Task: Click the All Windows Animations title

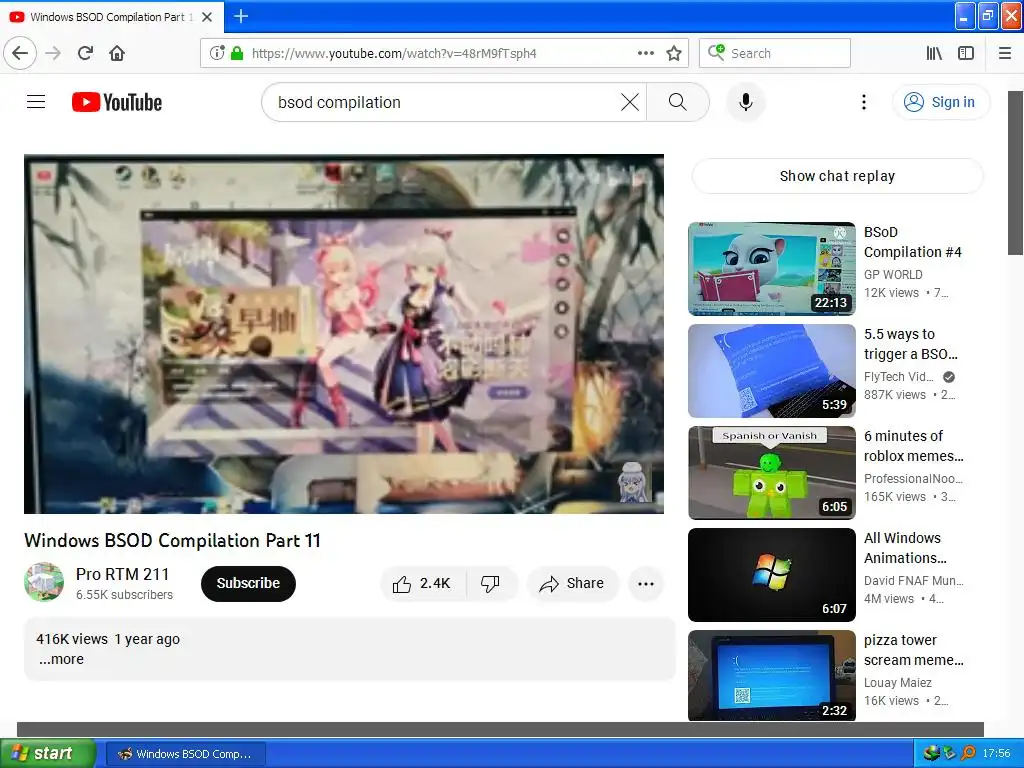Action: [905, 548]
